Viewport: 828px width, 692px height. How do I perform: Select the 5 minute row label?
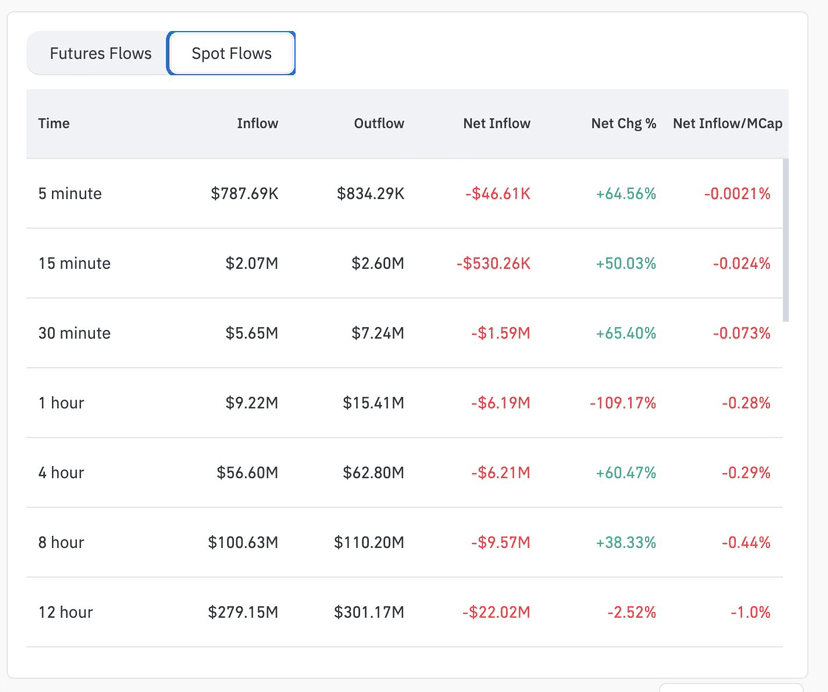coord(70,194)
